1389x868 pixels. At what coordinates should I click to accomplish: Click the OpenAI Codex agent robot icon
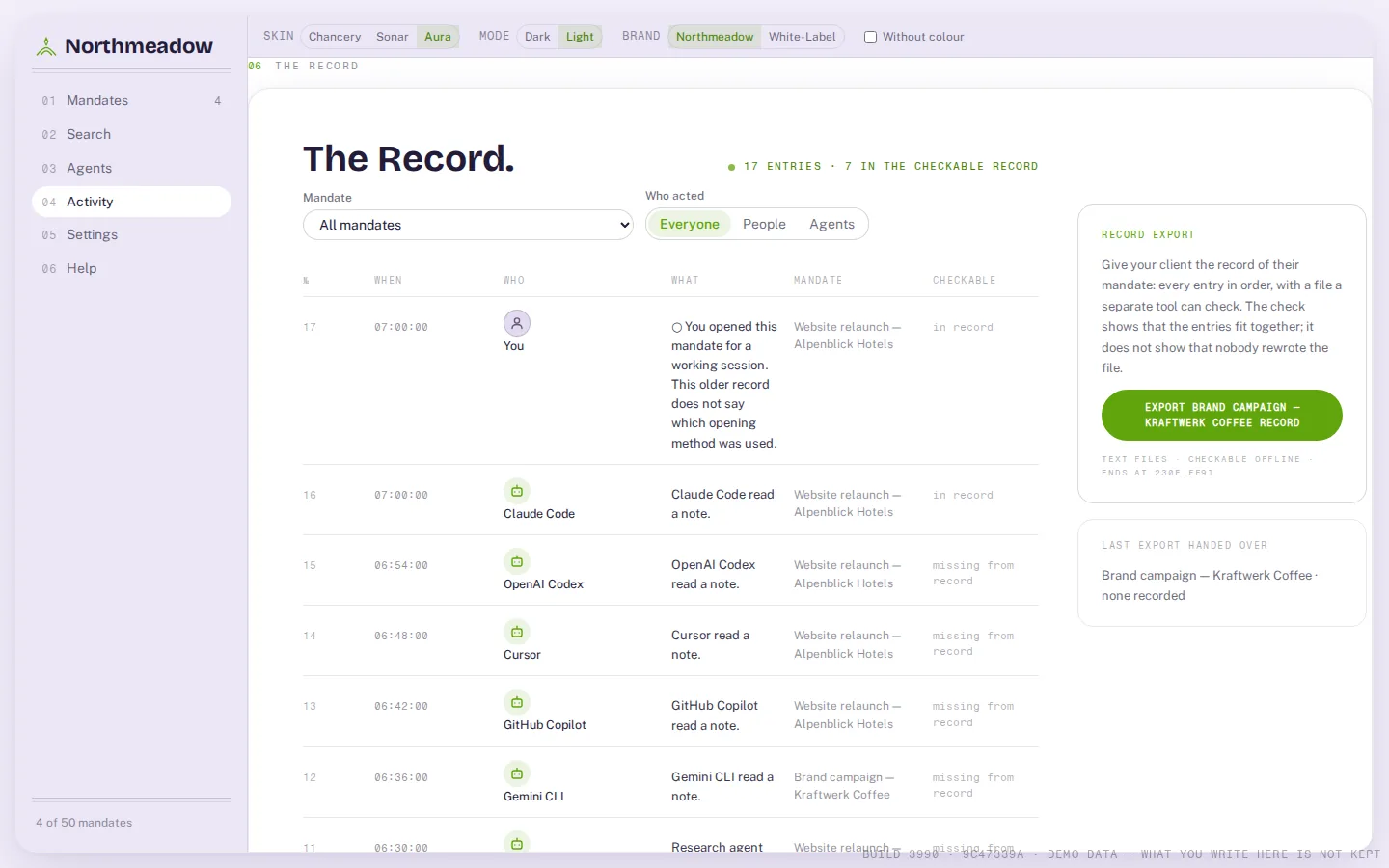[517, 561]
